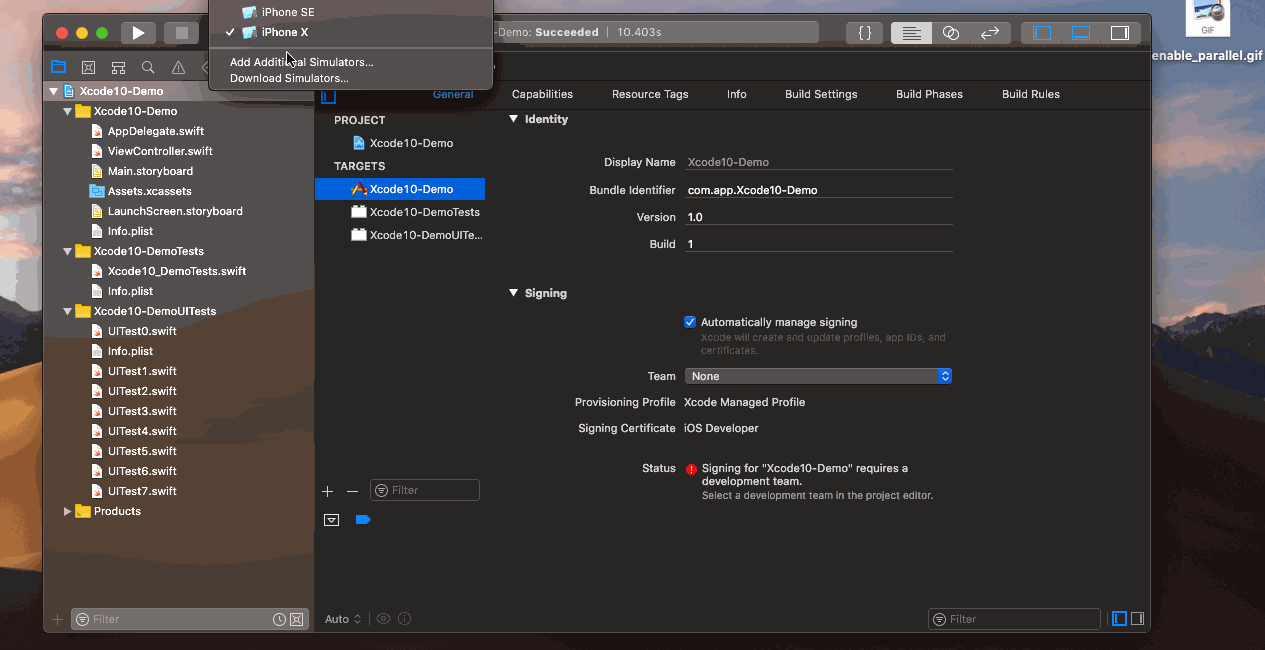
Task: Collapse the Identity section
Action: 514,119
